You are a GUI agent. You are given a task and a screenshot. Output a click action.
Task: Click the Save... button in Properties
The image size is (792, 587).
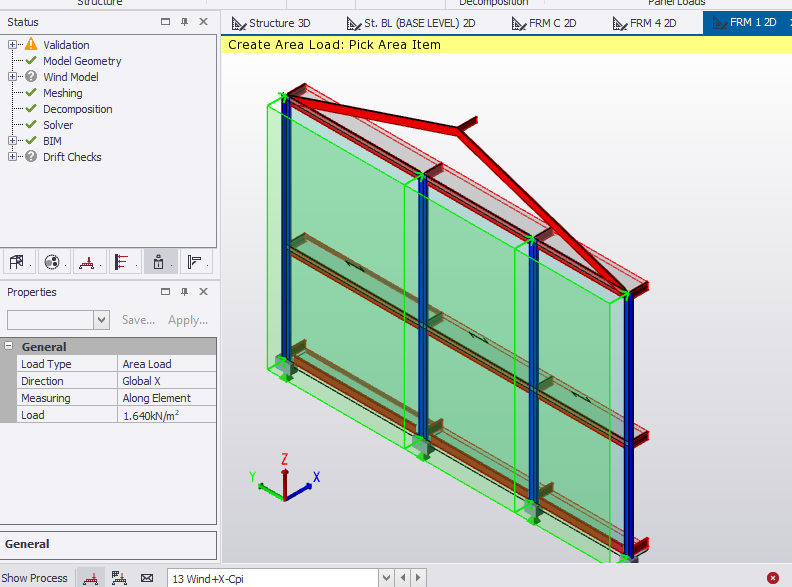(138, 320)
